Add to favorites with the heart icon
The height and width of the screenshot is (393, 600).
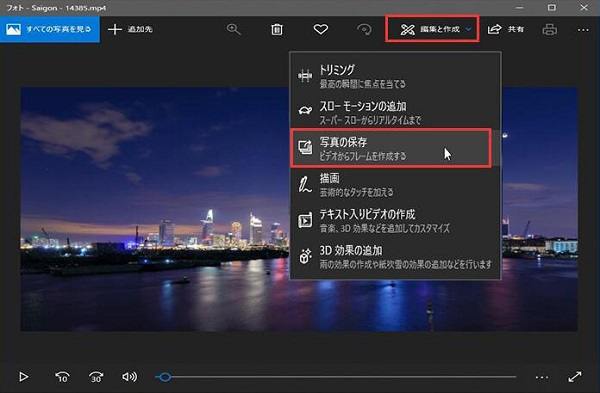click(321, 29)
